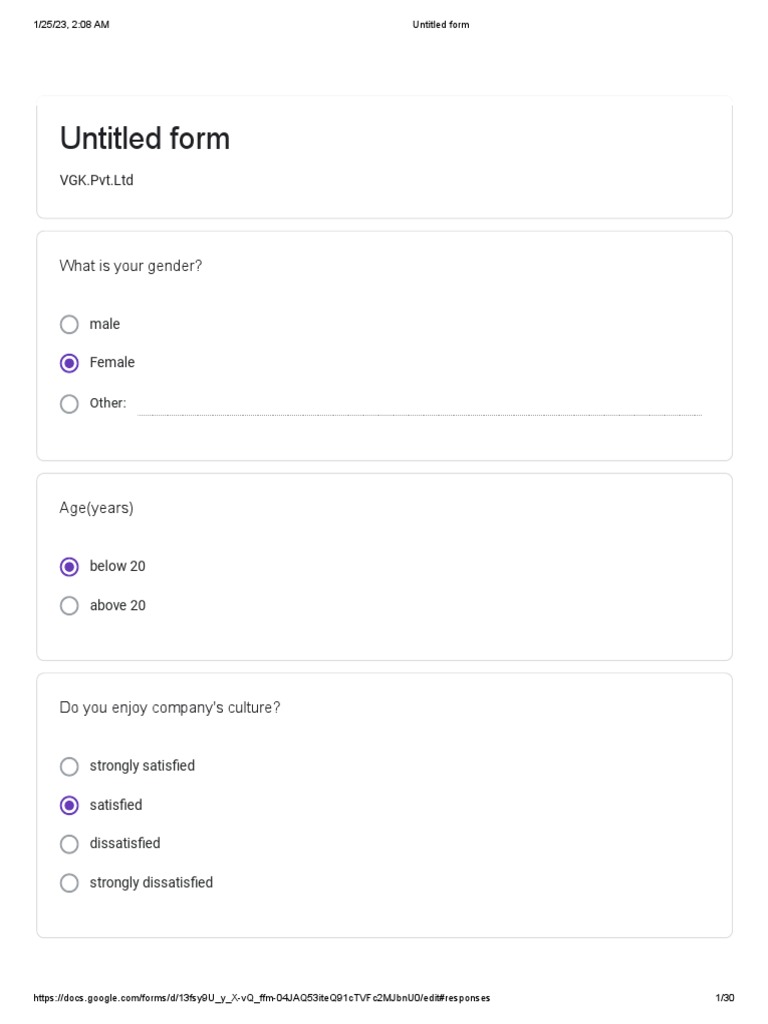Click the male option label text
Viewport: 768px width, 1024px height.
coord(105,324)
